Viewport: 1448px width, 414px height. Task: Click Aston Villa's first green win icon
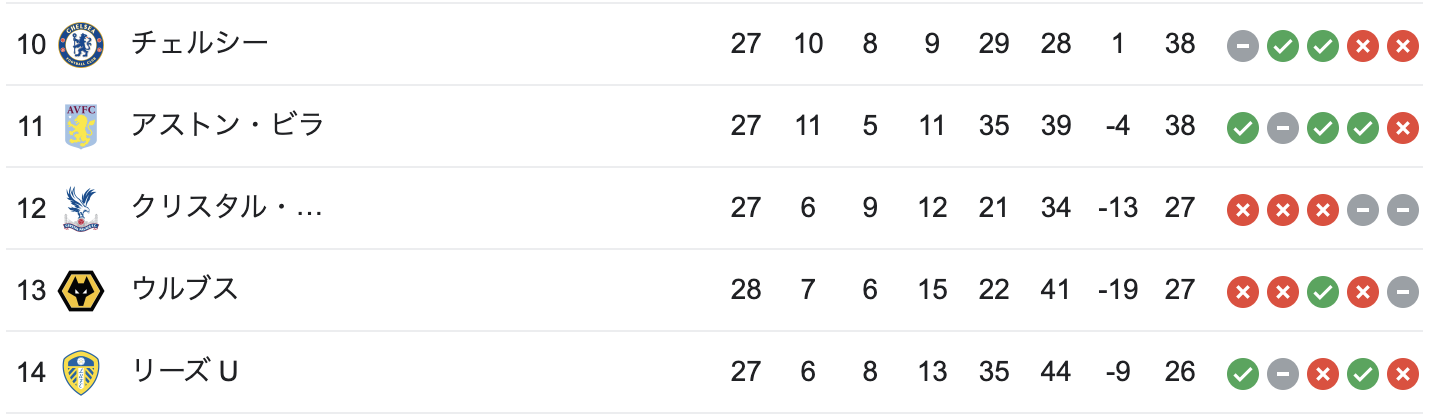click(x=1243, y=127)
